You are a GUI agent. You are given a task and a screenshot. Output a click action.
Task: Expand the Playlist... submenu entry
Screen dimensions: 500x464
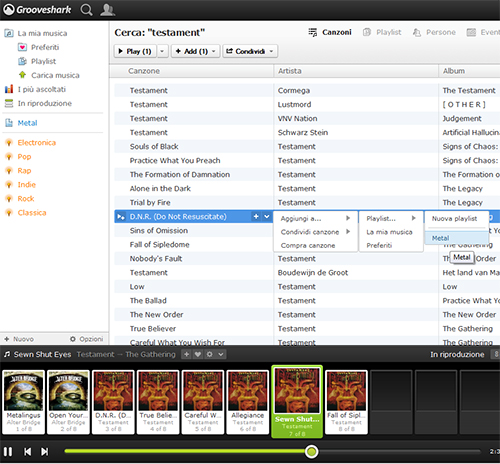(391, 219)
